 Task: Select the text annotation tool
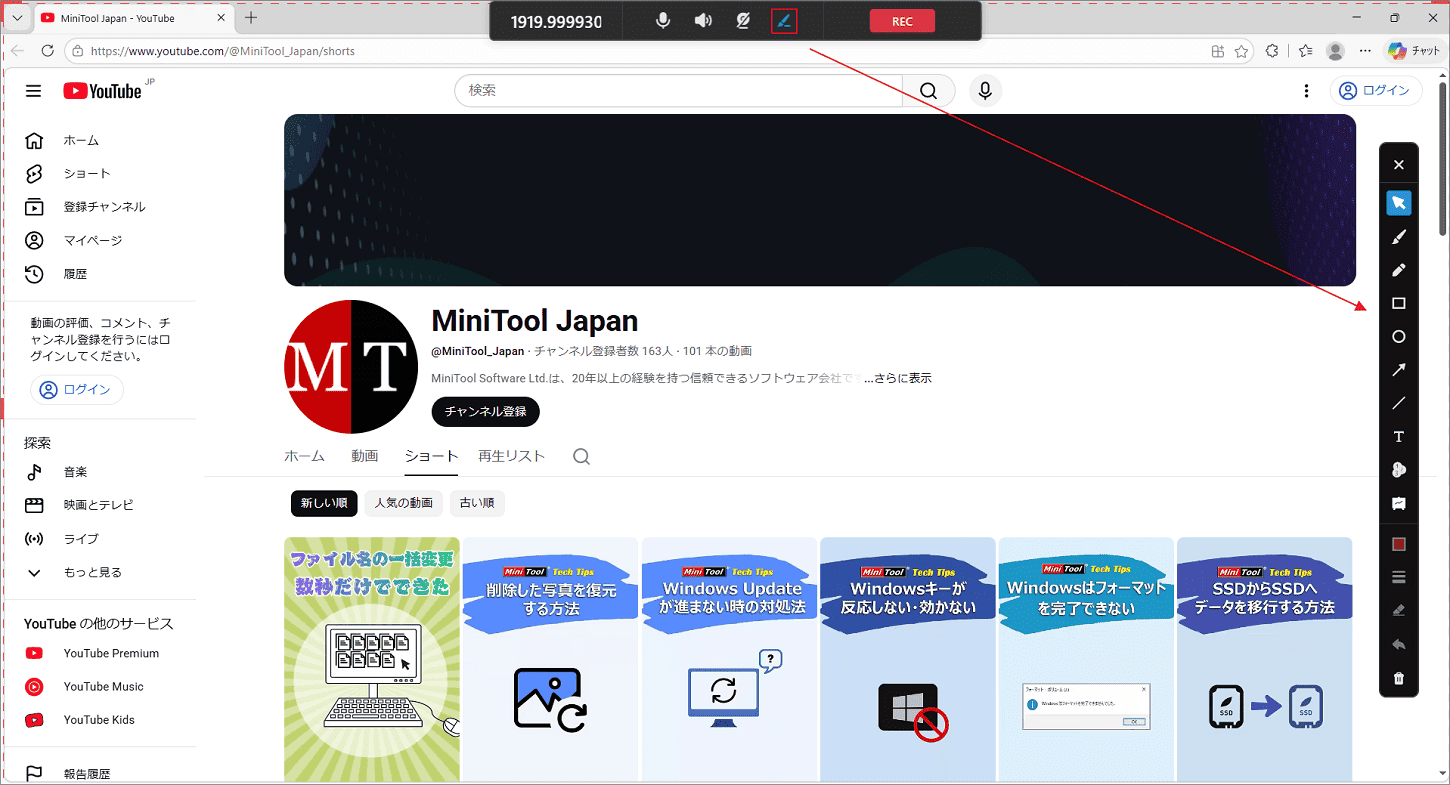coord(1399,437)
